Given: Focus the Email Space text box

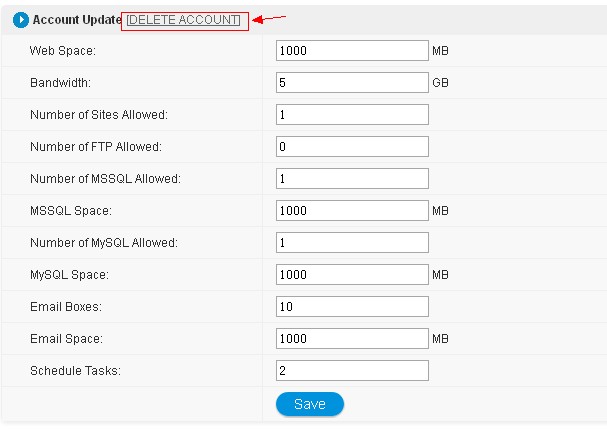Looking at the screenshot, I should coord(352,338).
